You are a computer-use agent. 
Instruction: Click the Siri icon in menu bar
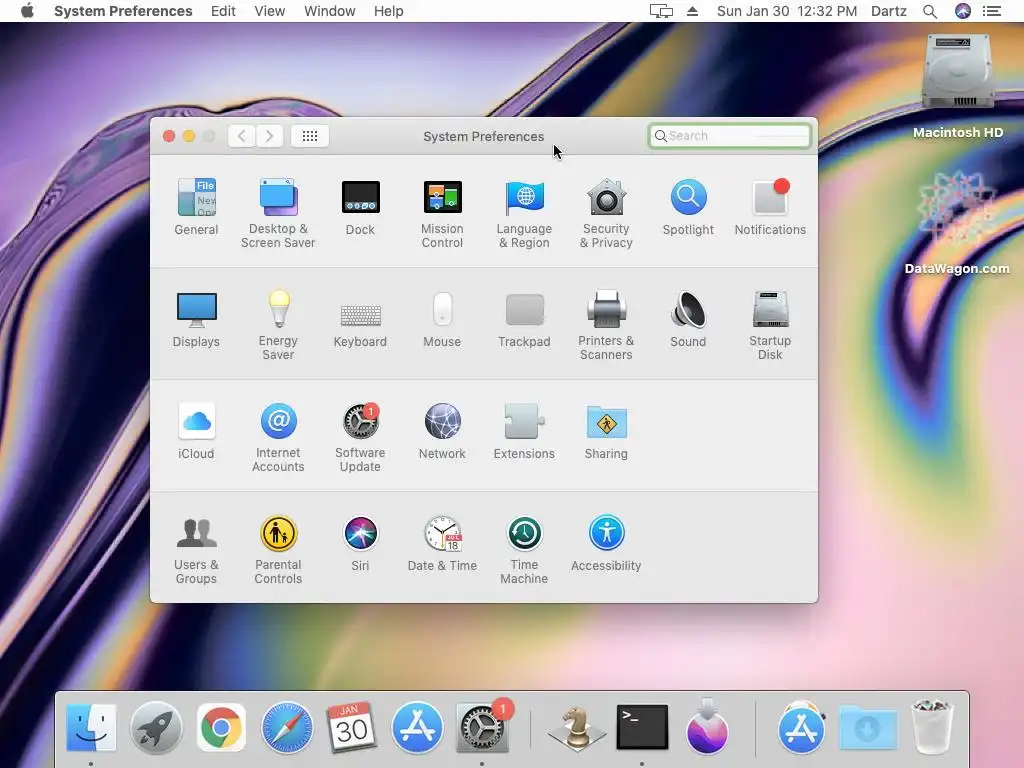click(x=963, y=11)
